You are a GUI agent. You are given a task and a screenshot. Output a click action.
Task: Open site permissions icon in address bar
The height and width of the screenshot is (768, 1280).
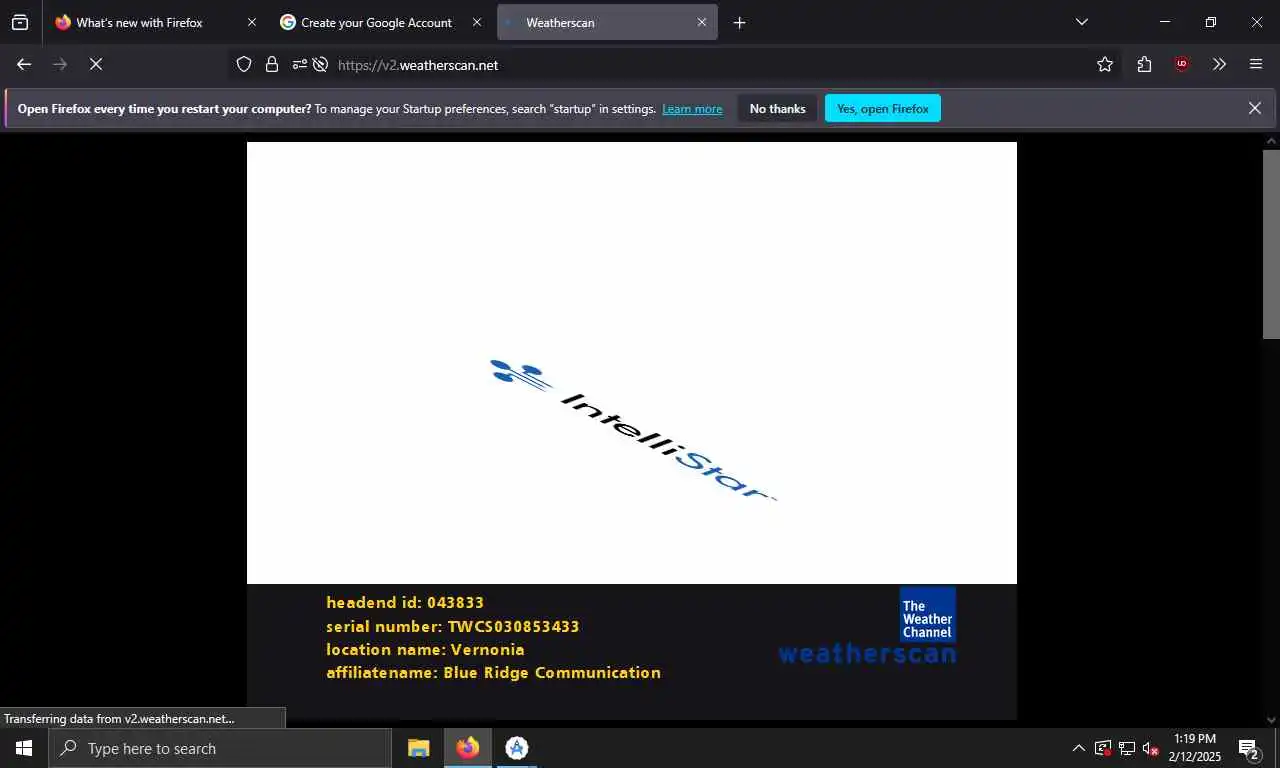click(x=299, y=64)
